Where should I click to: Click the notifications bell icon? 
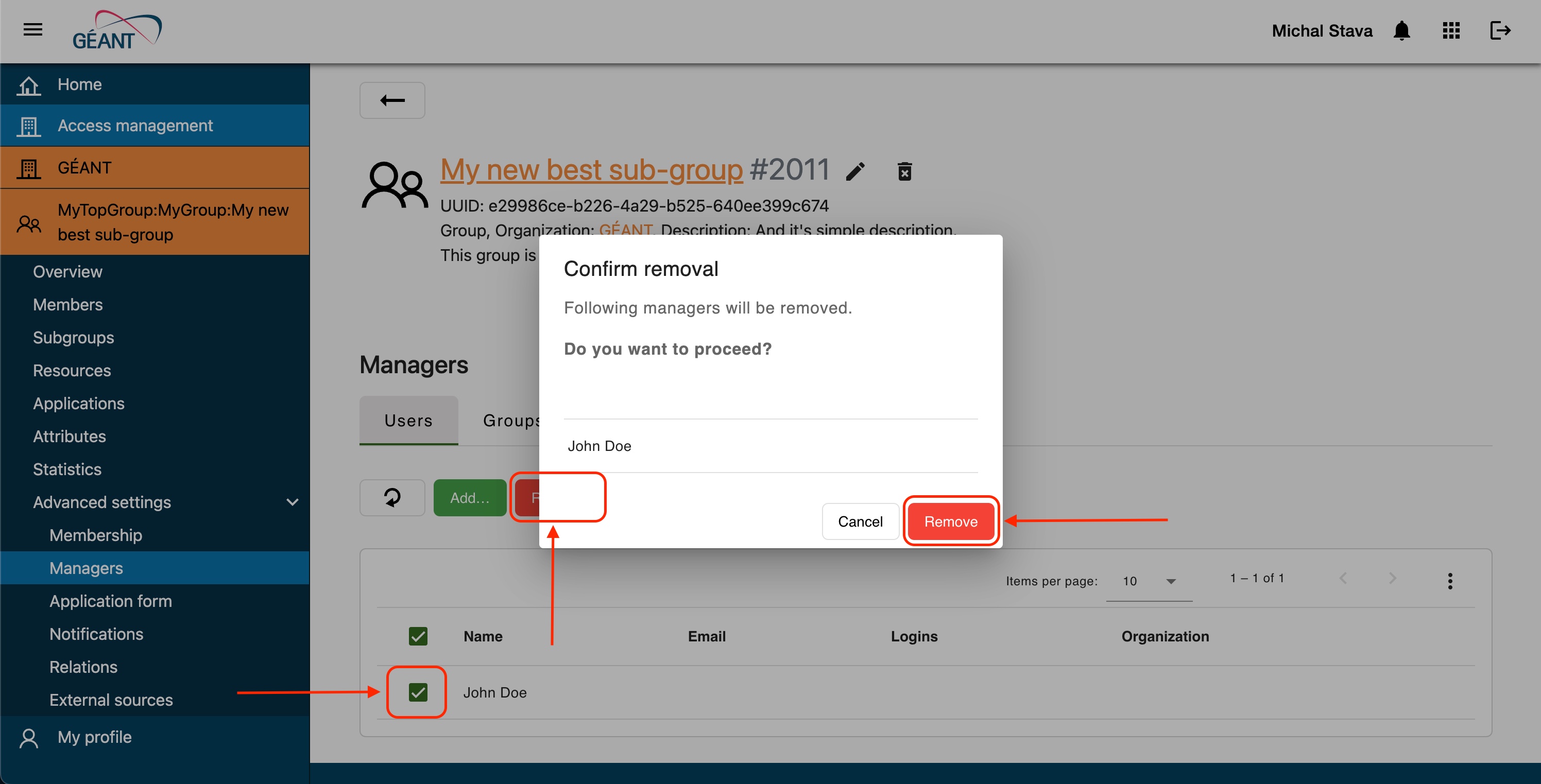(1401, 30)
